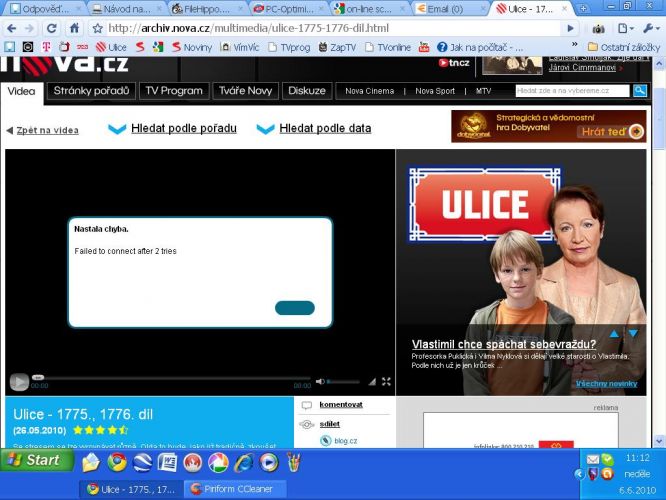Open the Noviny bookmark
The width and height of the screenshot is (666, 500).
pyautogui.click(x=192, y=47)
